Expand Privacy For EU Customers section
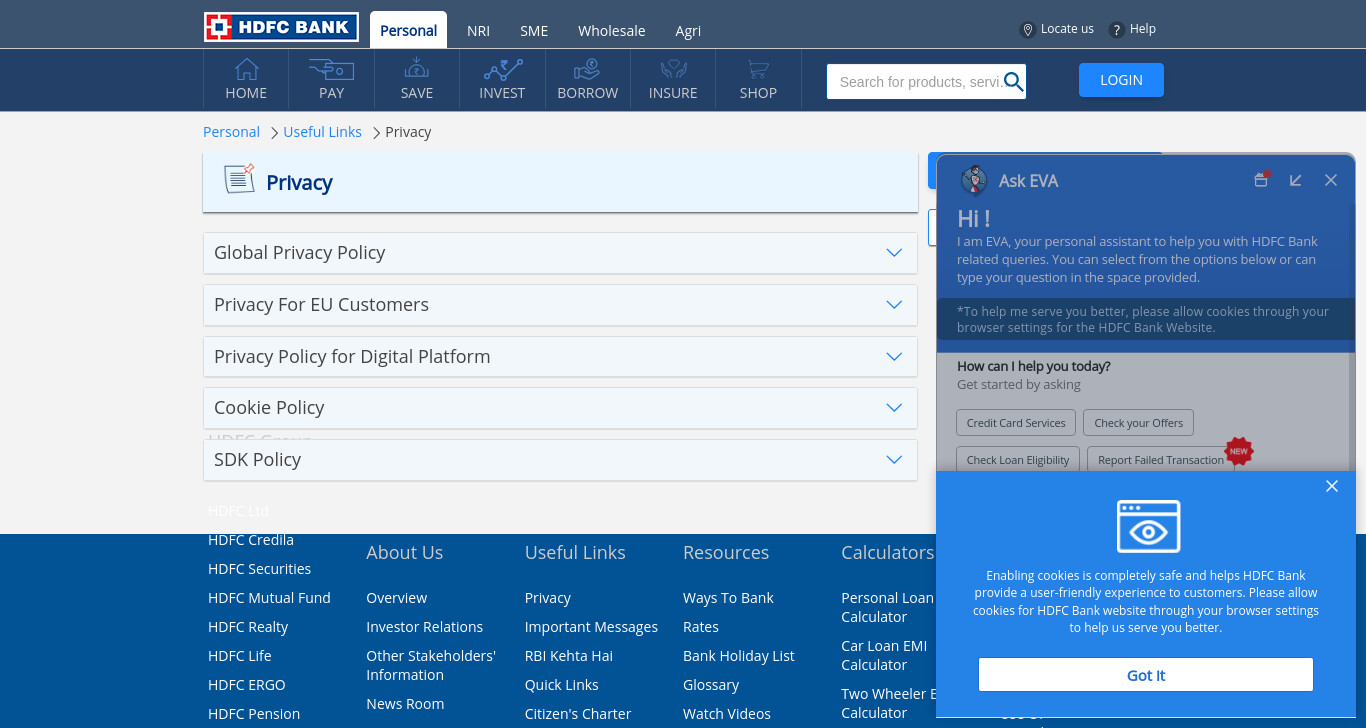The image size is (1366, 728). point(560,305)
